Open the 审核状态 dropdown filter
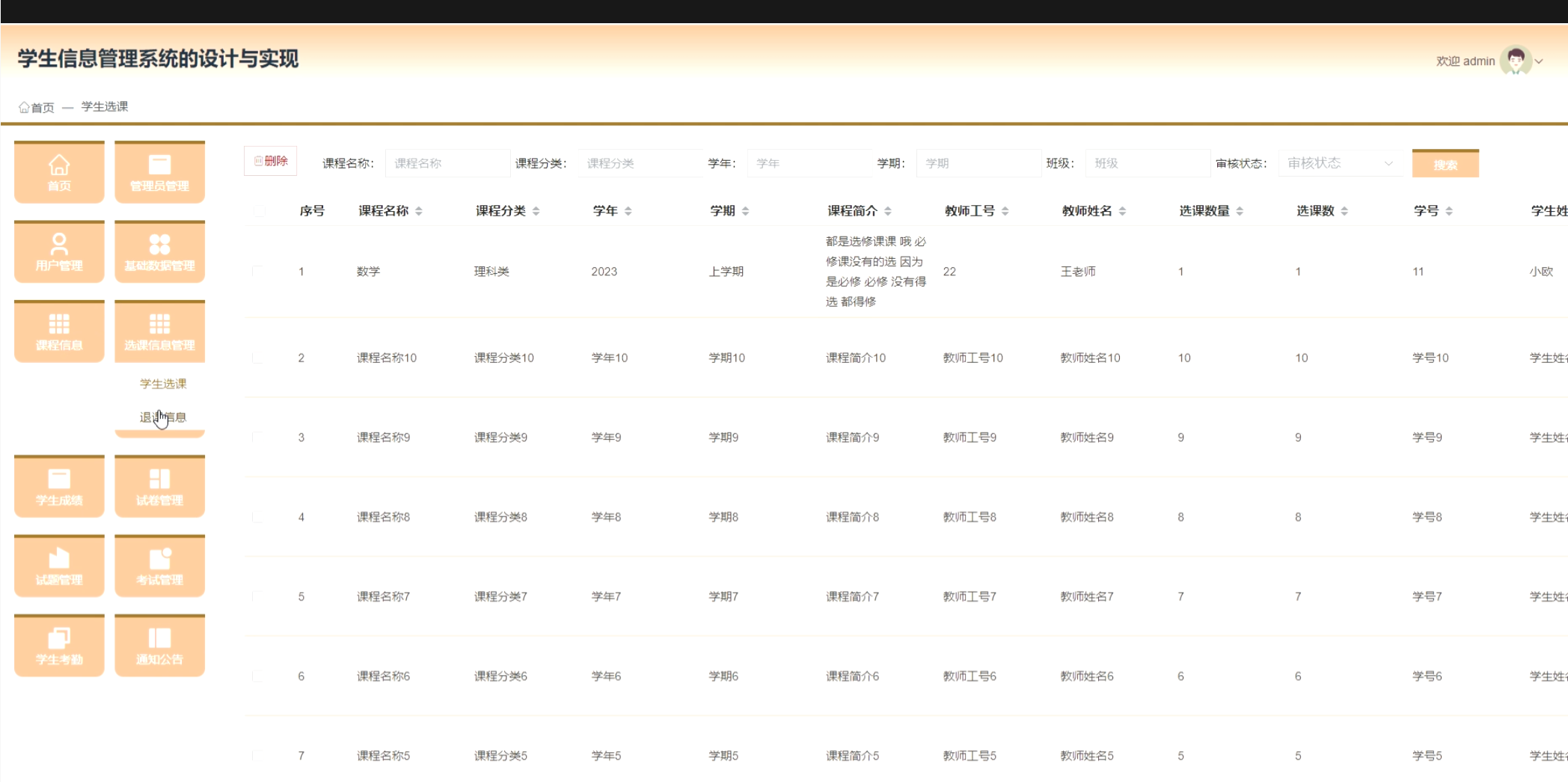This screenshot has width=1568, height=782. tap(1338, 163)
